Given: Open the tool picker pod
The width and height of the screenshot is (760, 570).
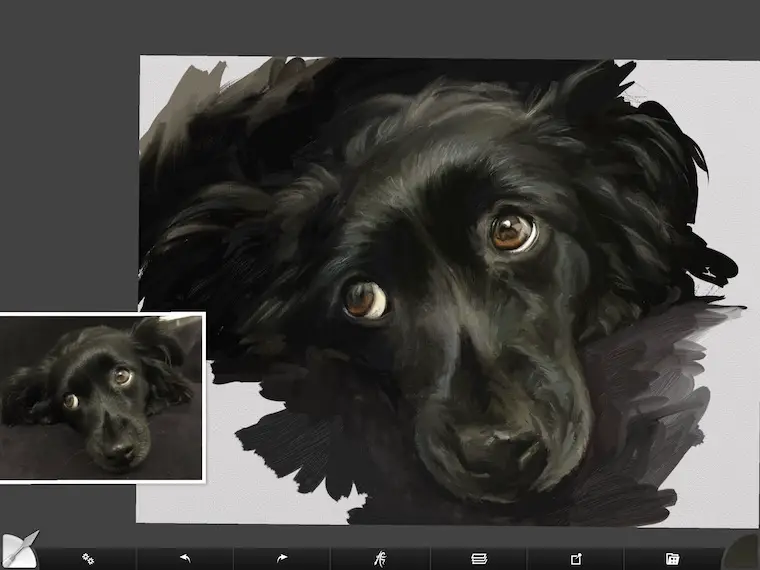Looking at the screenshot, I should pos(17,551).
